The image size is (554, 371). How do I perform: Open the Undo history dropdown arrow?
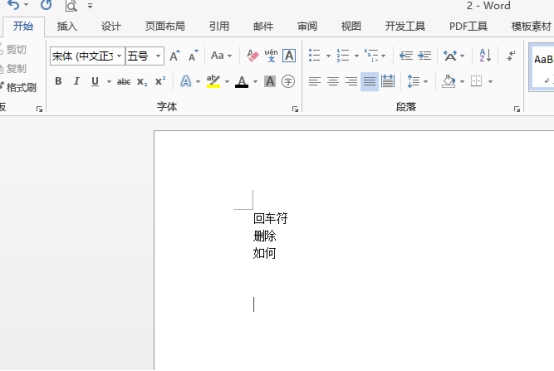[x=26, y=5]
